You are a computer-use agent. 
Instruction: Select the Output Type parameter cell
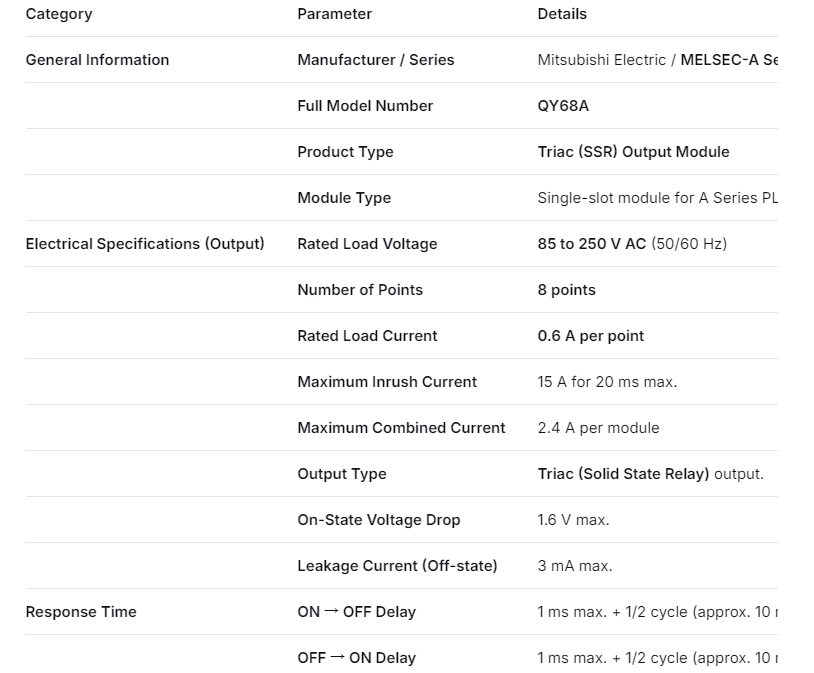[x=341, y=474]
